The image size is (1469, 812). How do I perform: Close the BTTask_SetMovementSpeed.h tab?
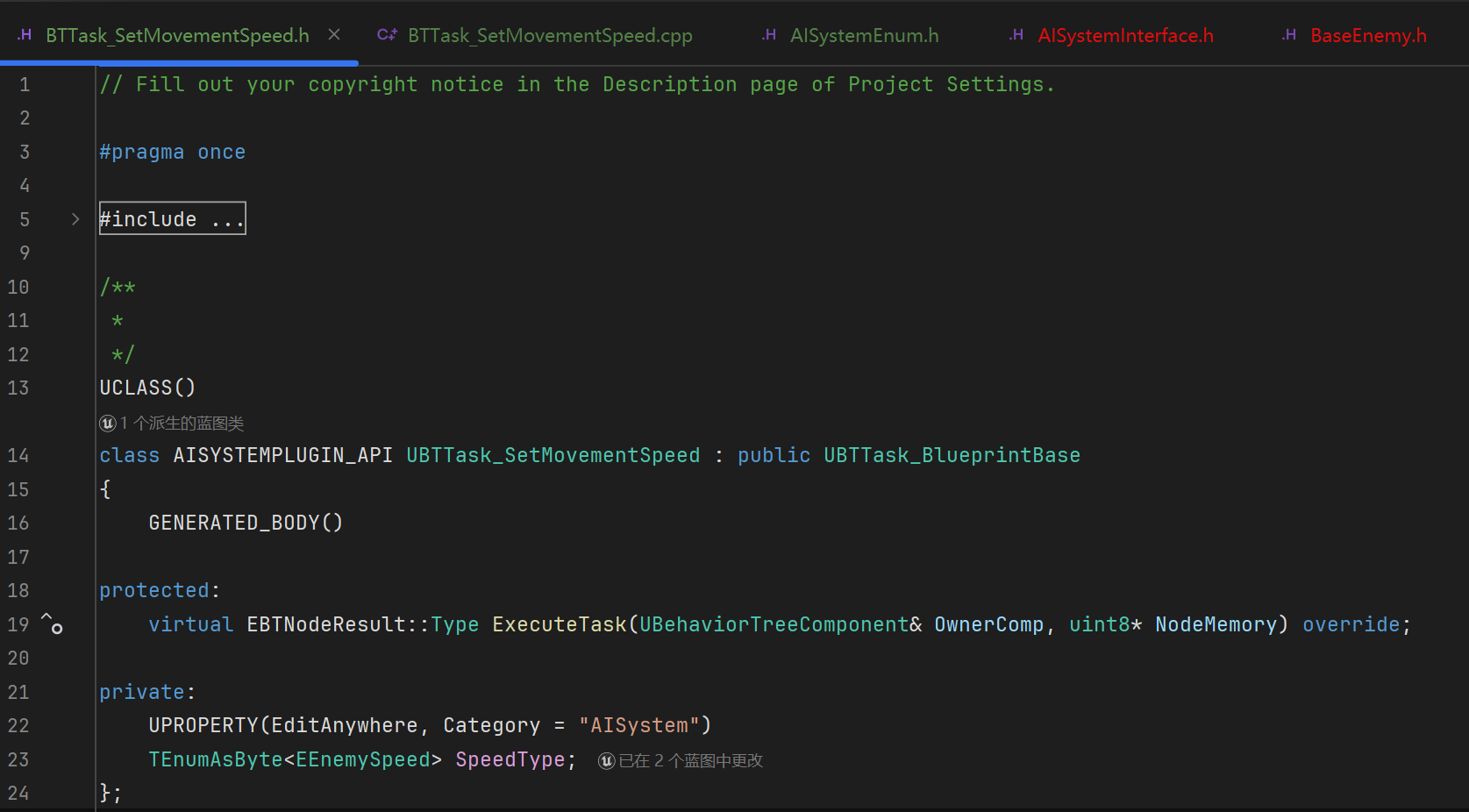coord(334,35)
